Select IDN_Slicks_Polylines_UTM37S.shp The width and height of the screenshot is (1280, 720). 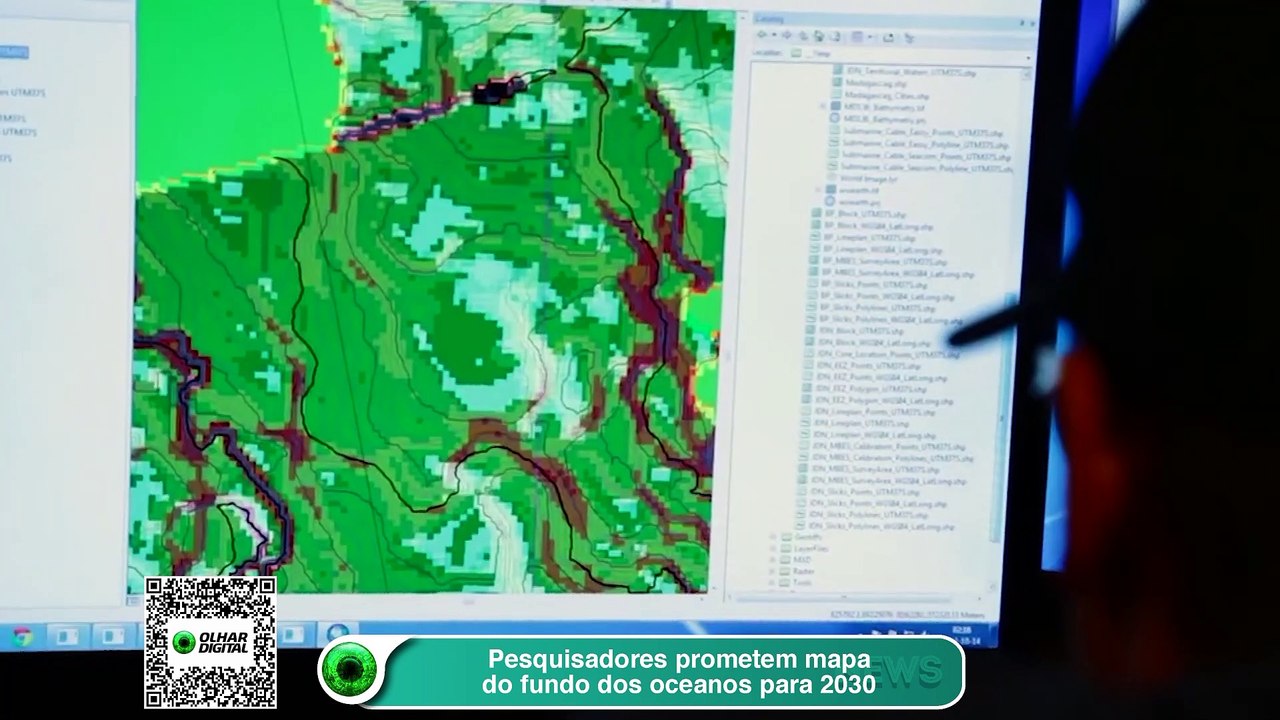coord(870,514)
